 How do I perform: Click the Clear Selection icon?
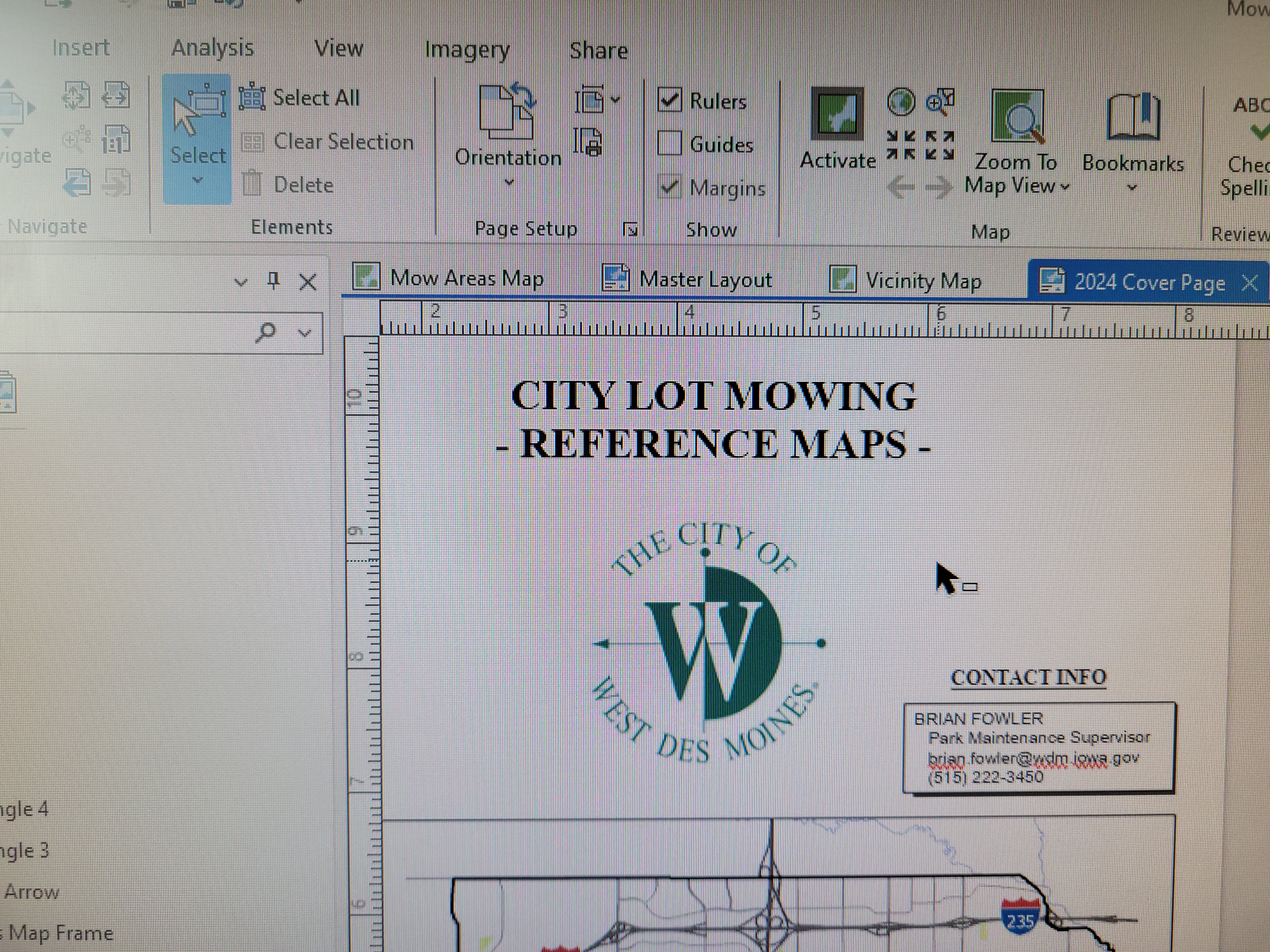coord(253,141)
